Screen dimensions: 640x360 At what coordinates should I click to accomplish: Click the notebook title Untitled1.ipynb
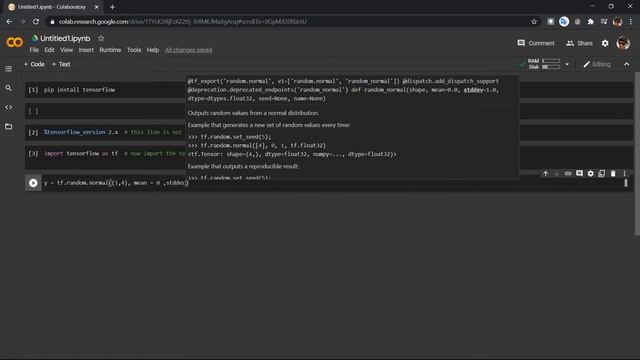point(65,38)
